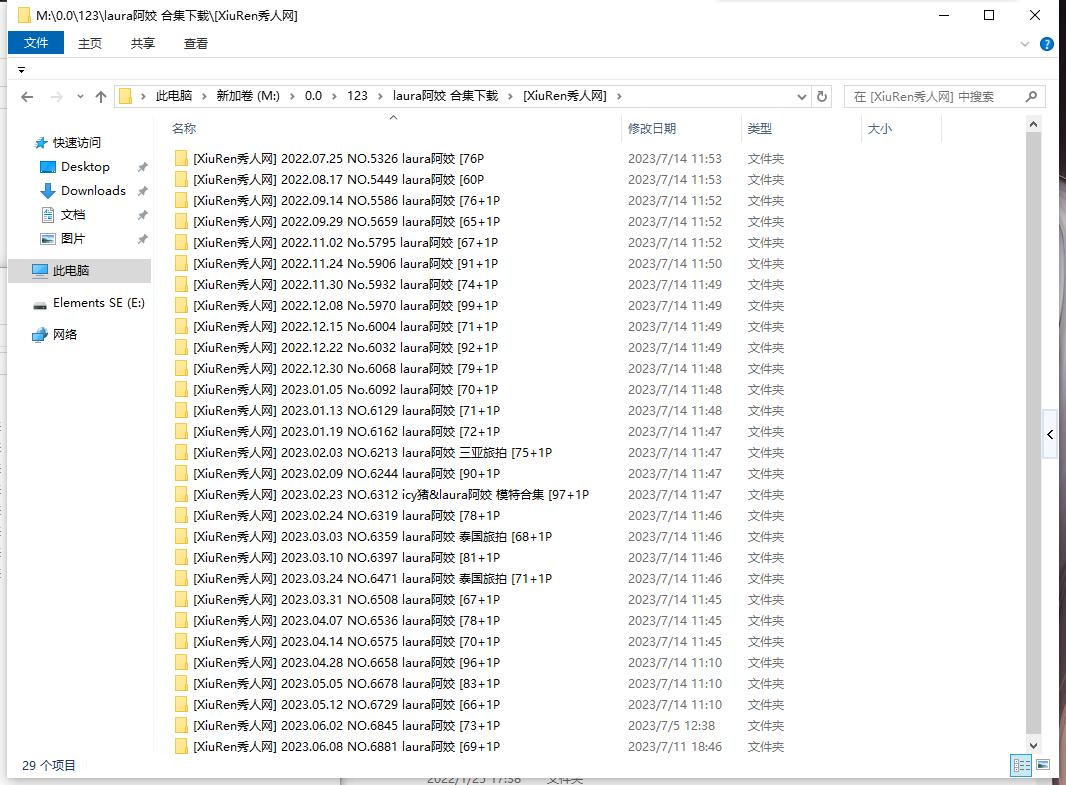Click the folder icon of No.5795 row
This screenshot has height=785, width=1066.
point(181,243)
